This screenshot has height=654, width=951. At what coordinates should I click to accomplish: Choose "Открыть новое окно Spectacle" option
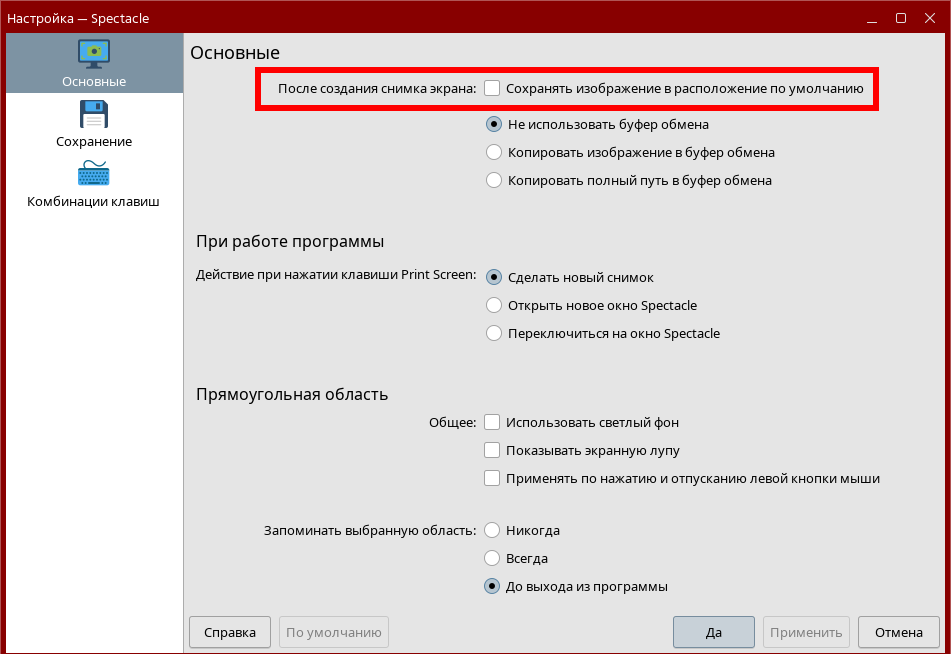[x=493, y=305]
